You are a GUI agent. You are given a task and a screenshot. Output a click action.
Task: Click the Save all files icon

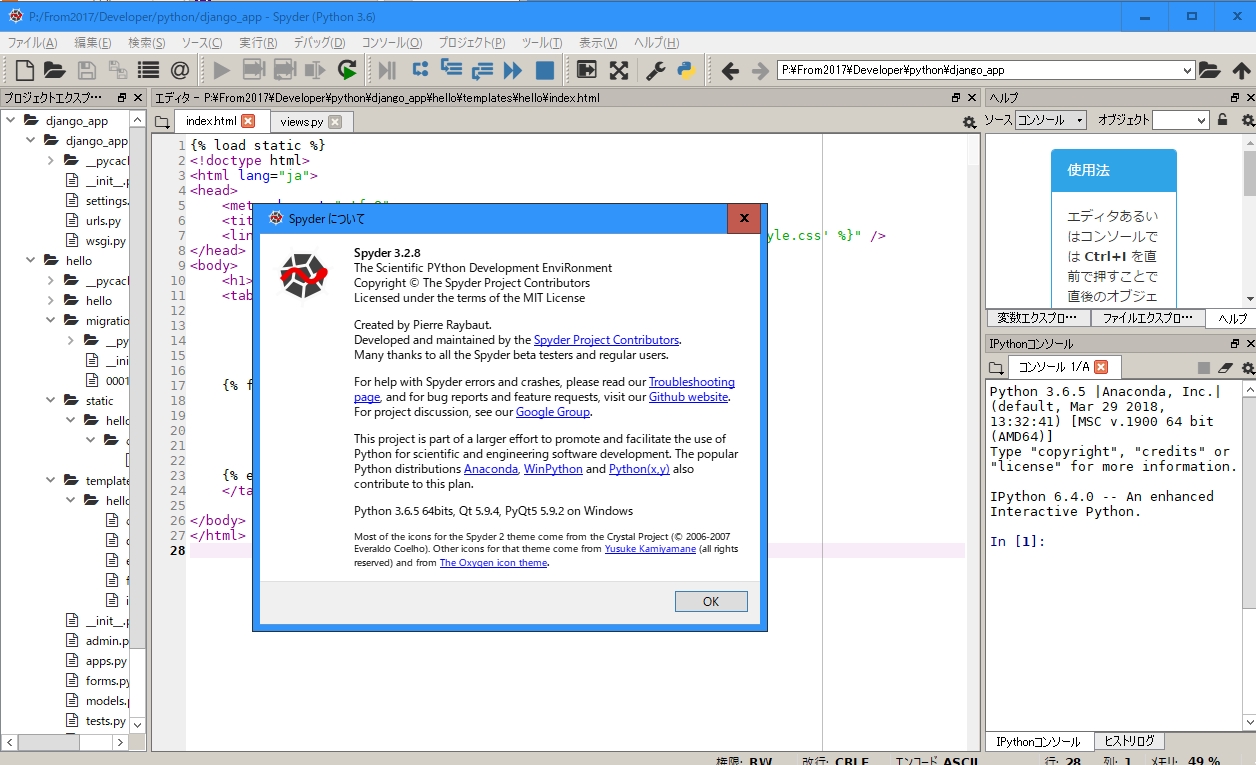(x=118, y=70)
